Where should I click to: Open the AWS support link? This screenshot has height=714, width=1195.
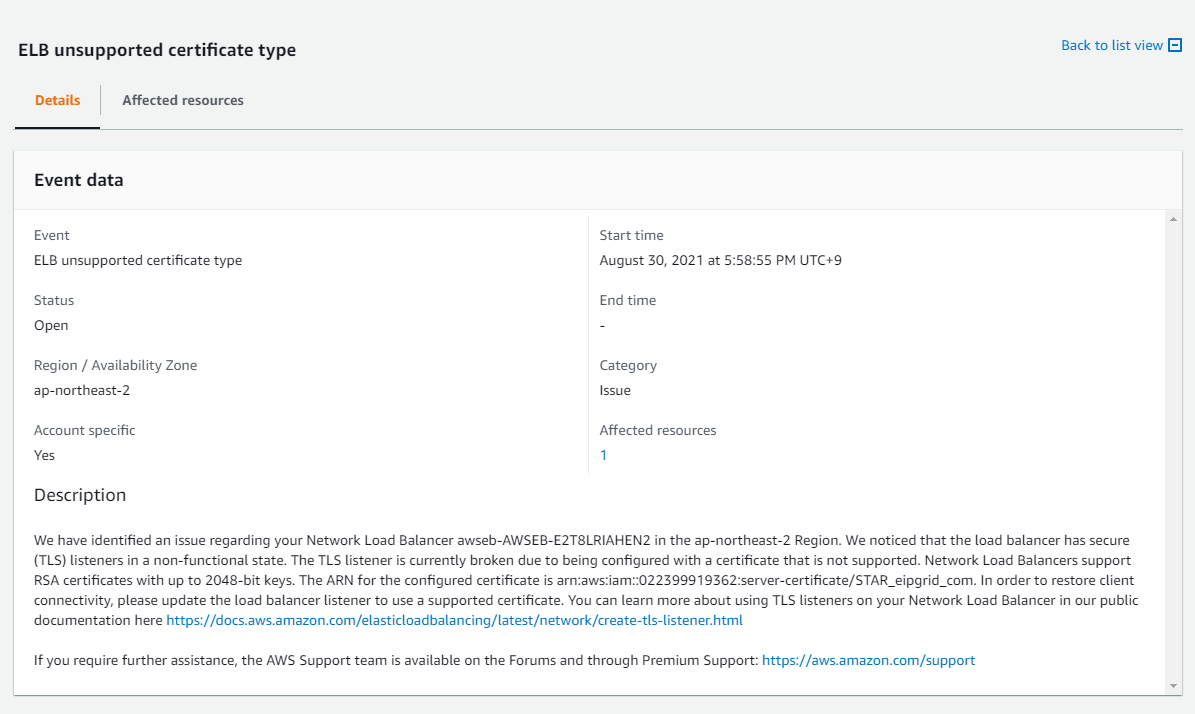[868, 660]
